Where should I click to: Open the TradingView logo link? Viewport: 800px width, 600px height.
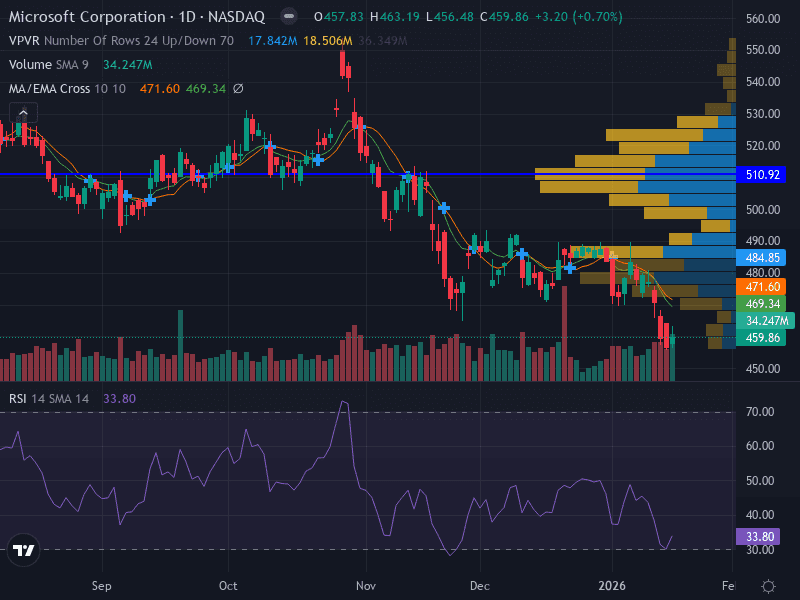click(x=23, y=550)
